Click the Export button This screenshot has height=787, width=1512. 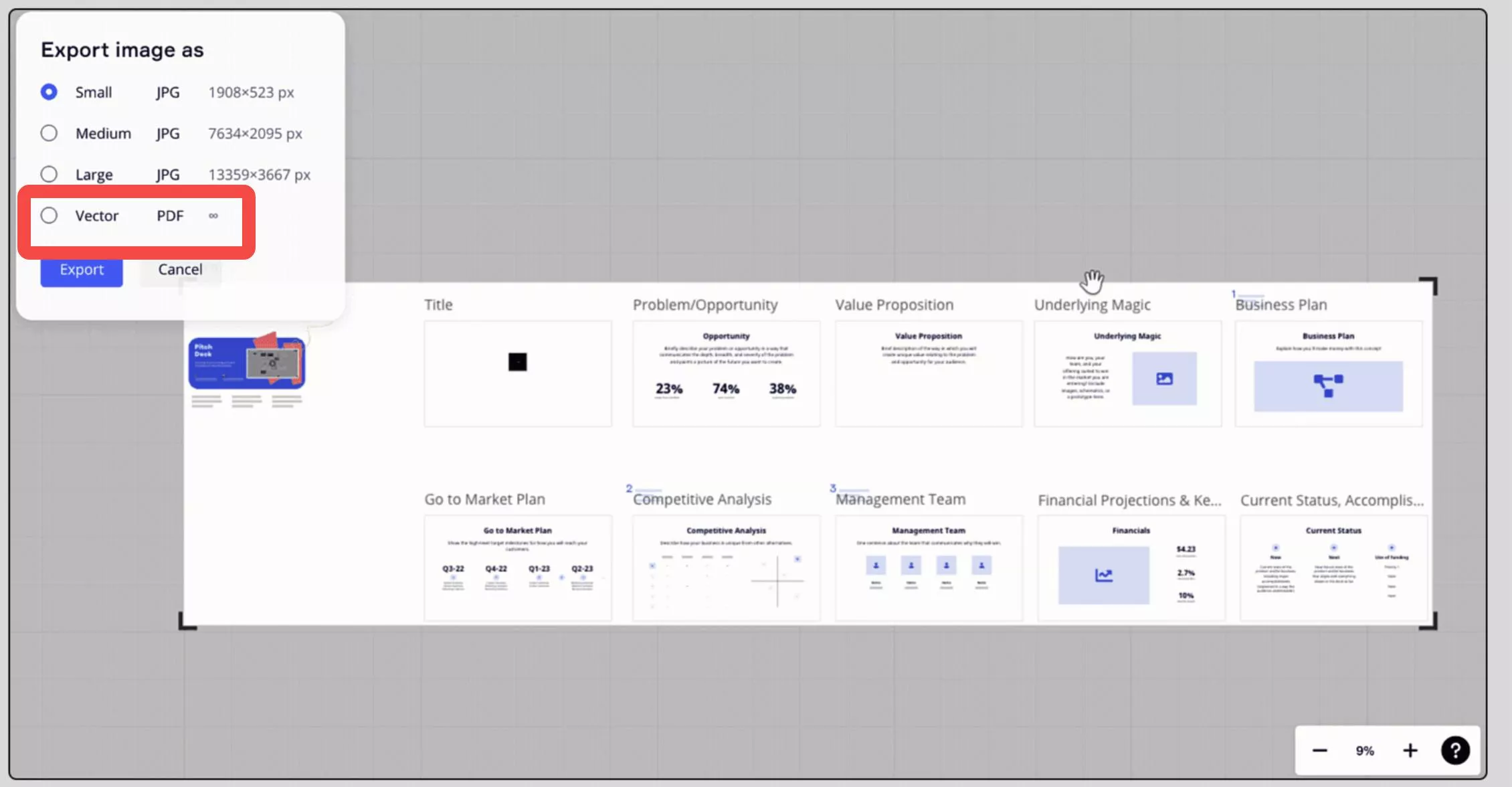[81, 268]
